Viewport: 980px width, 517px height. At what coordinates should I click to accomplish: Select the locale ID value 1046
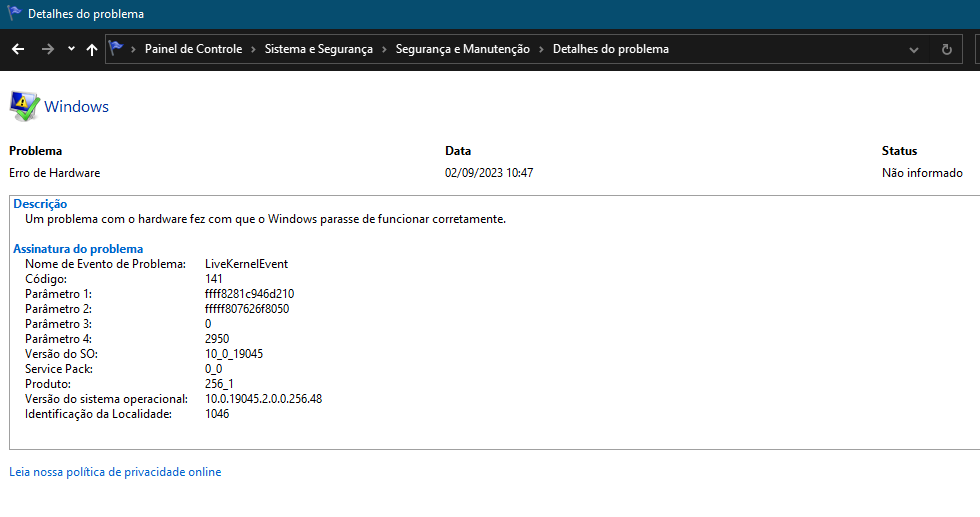(217, 414)
